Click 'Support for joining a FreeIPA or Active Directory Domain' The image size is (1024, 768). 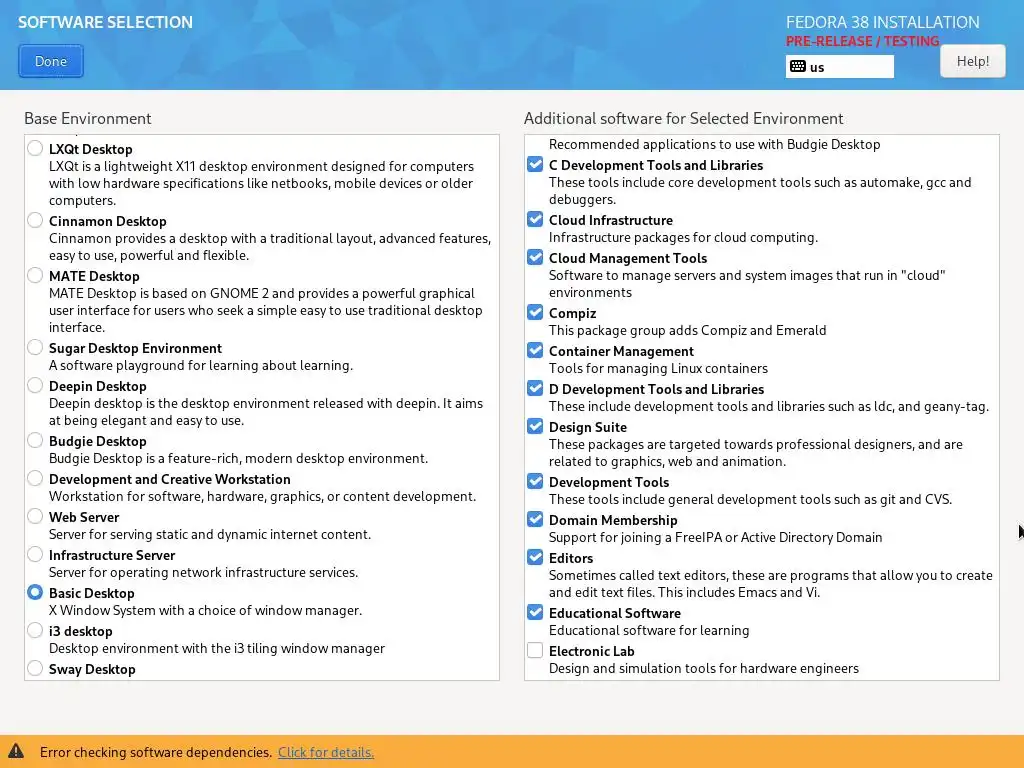[716, 537]
